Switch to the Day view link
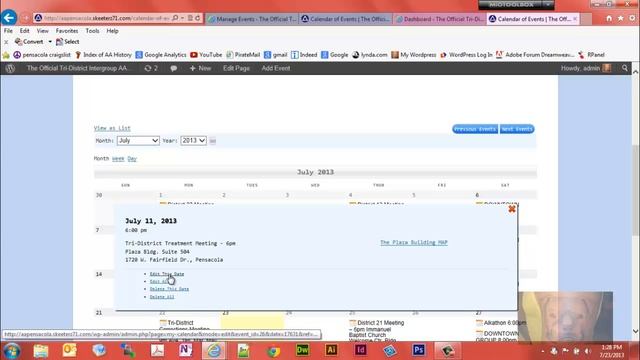 tap(132, 159)
